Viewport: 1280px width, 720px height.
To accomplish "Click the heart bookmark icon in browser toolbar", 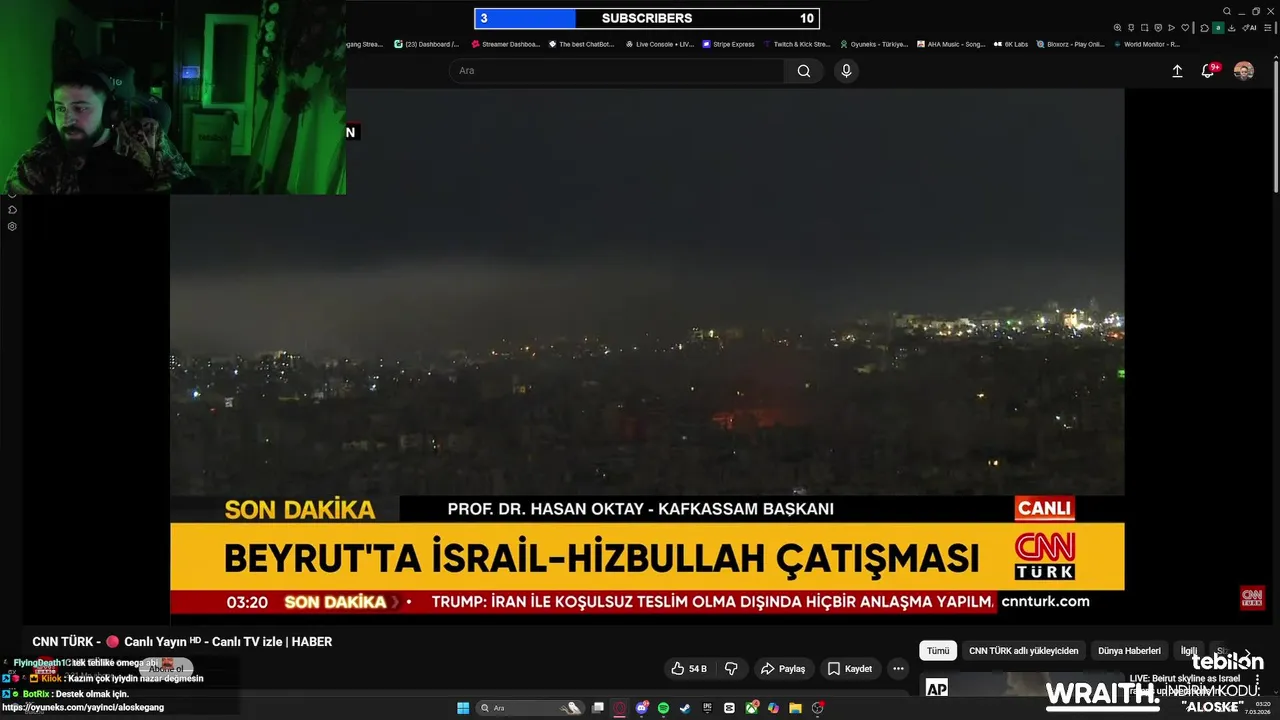I will point(1185,28).
